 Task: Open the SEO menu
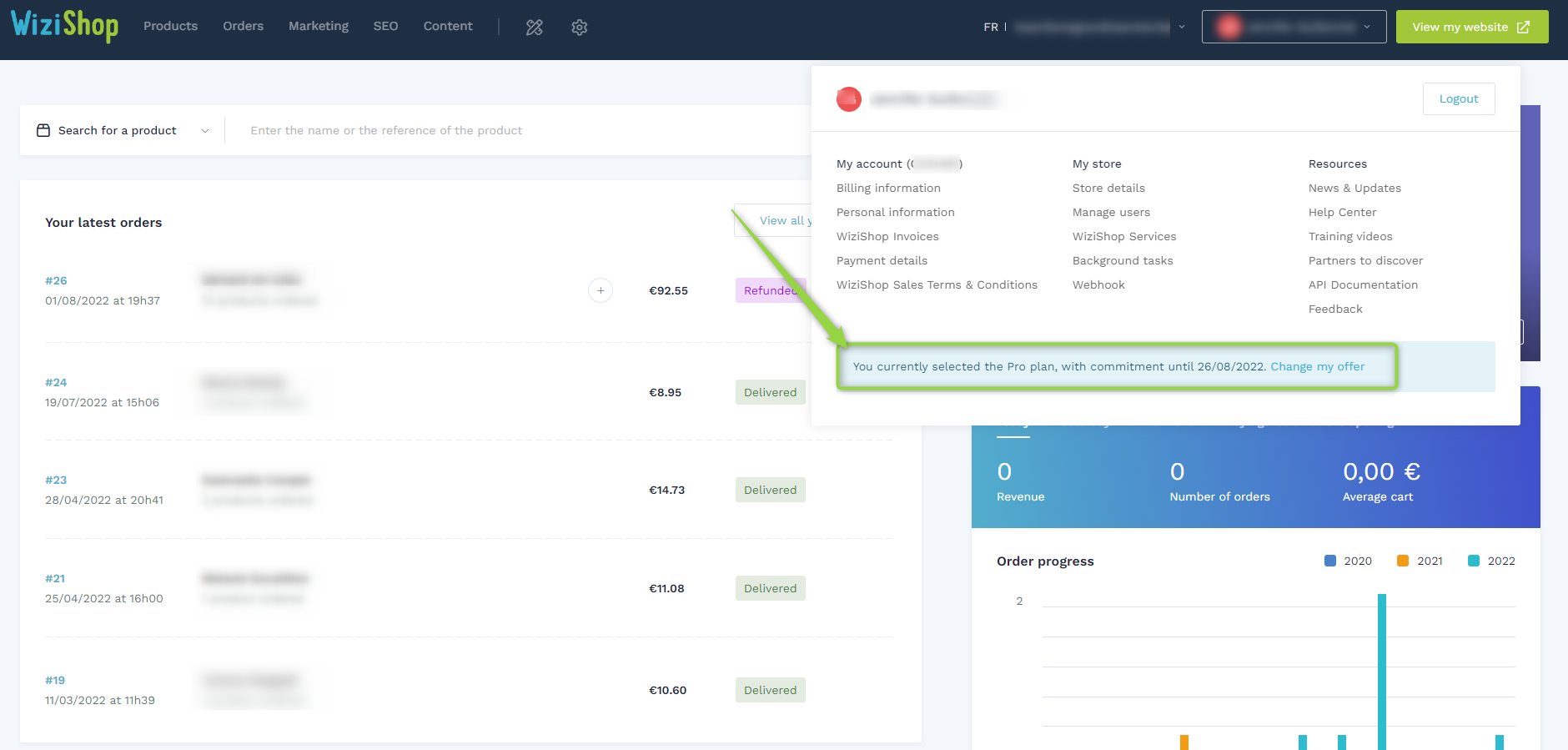click(x=385, y=26)
